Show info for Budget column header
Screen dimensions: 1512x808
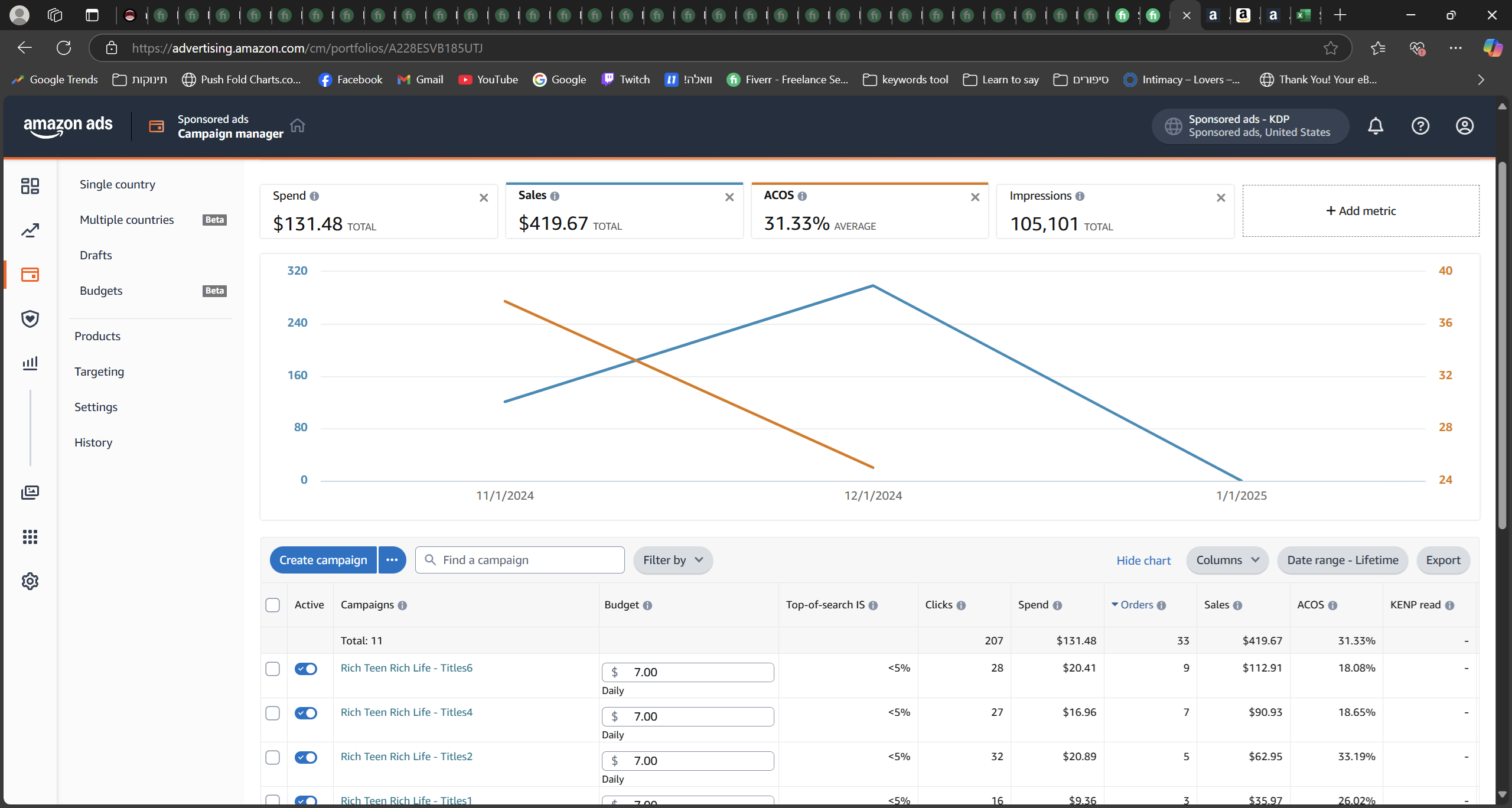(647, 605)
